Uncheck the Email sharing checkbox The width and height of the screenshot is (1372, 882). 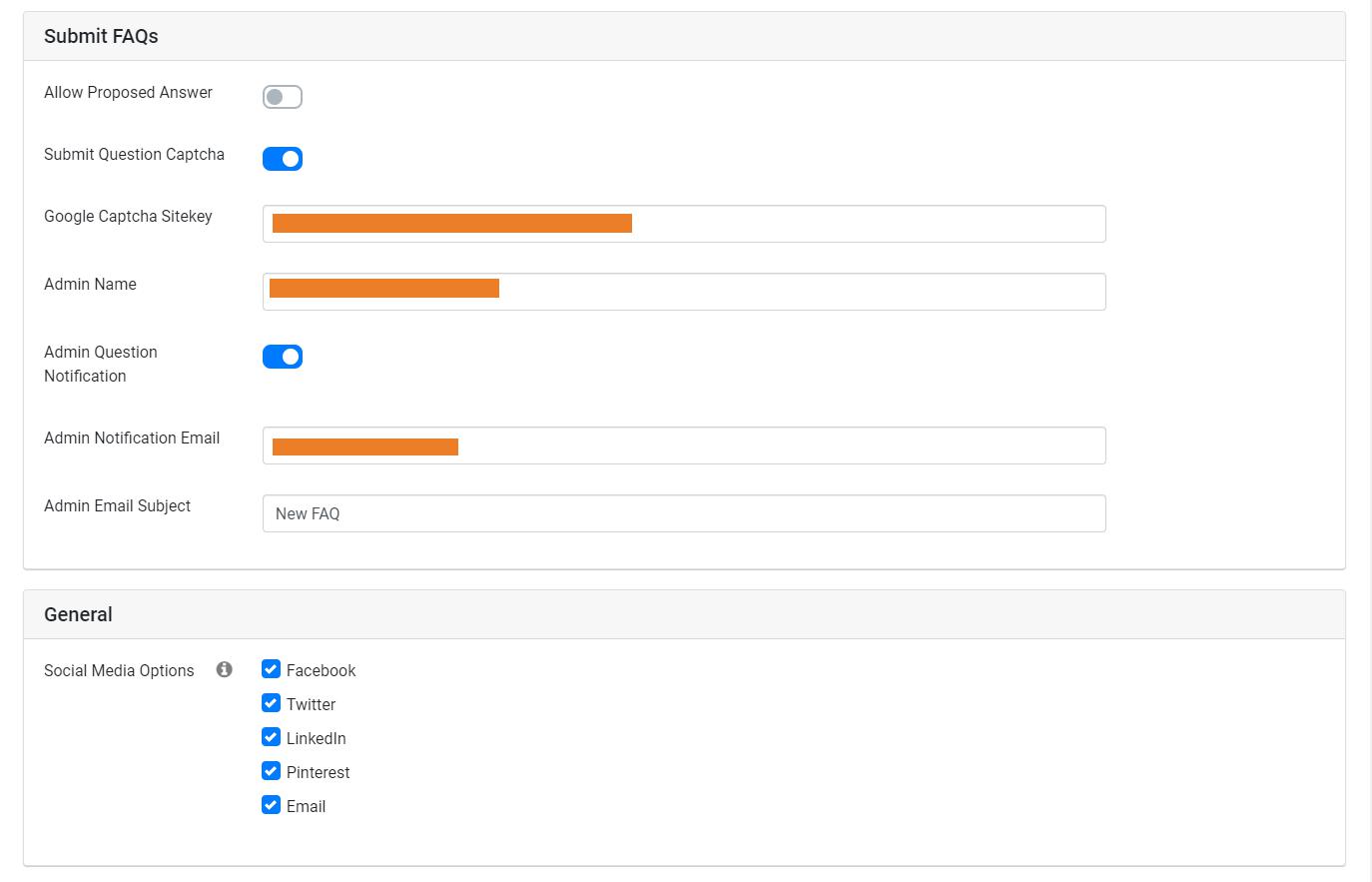click(x=271, y=805)
